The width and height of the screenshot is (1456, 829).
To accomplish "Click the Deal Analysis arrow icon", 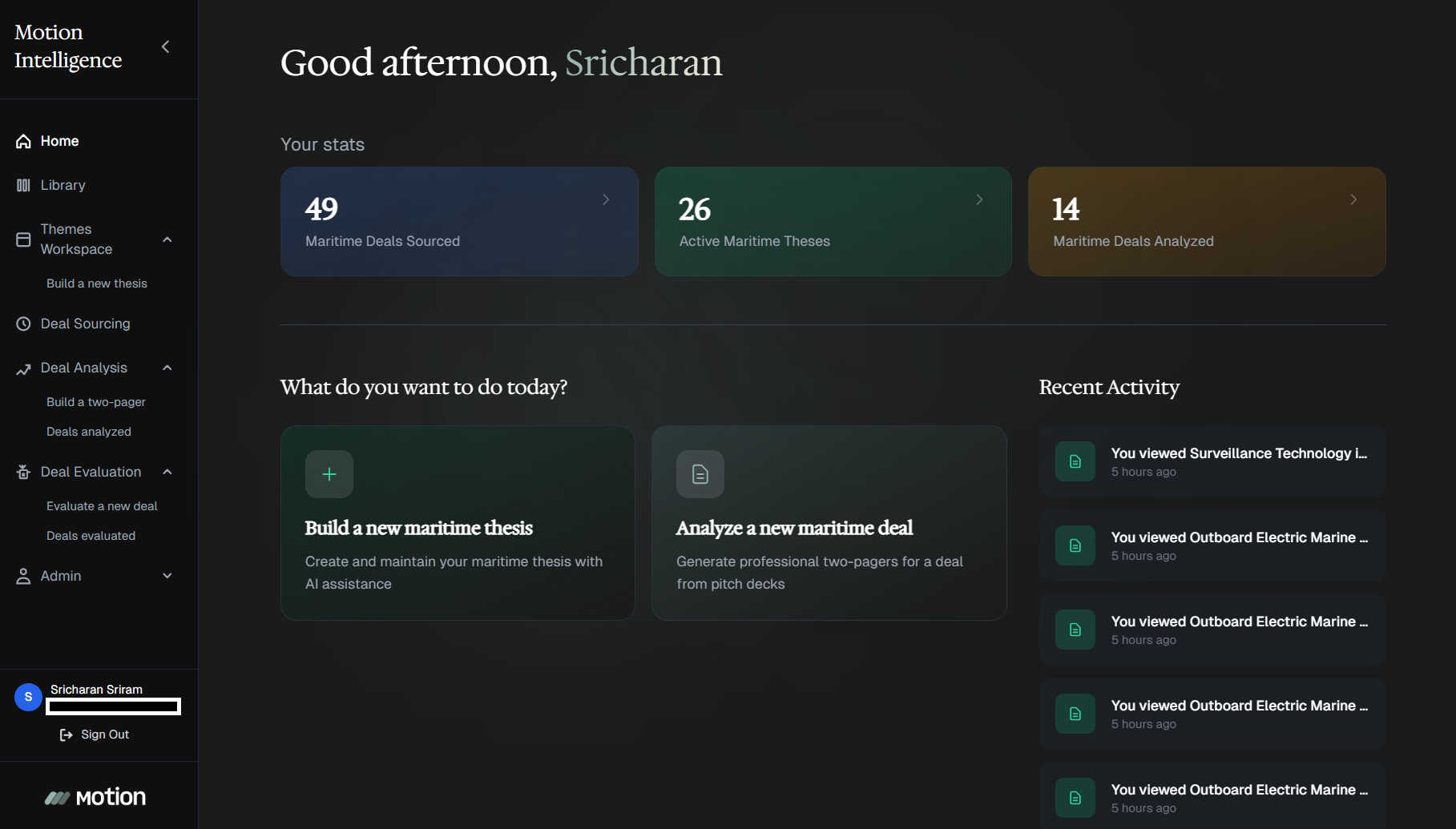I will 23,368.
